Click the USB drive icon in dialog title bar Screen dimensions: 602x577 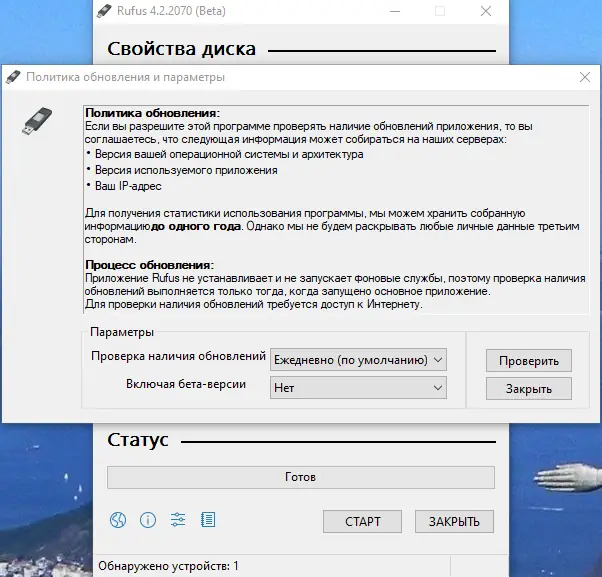click(13, 77)
